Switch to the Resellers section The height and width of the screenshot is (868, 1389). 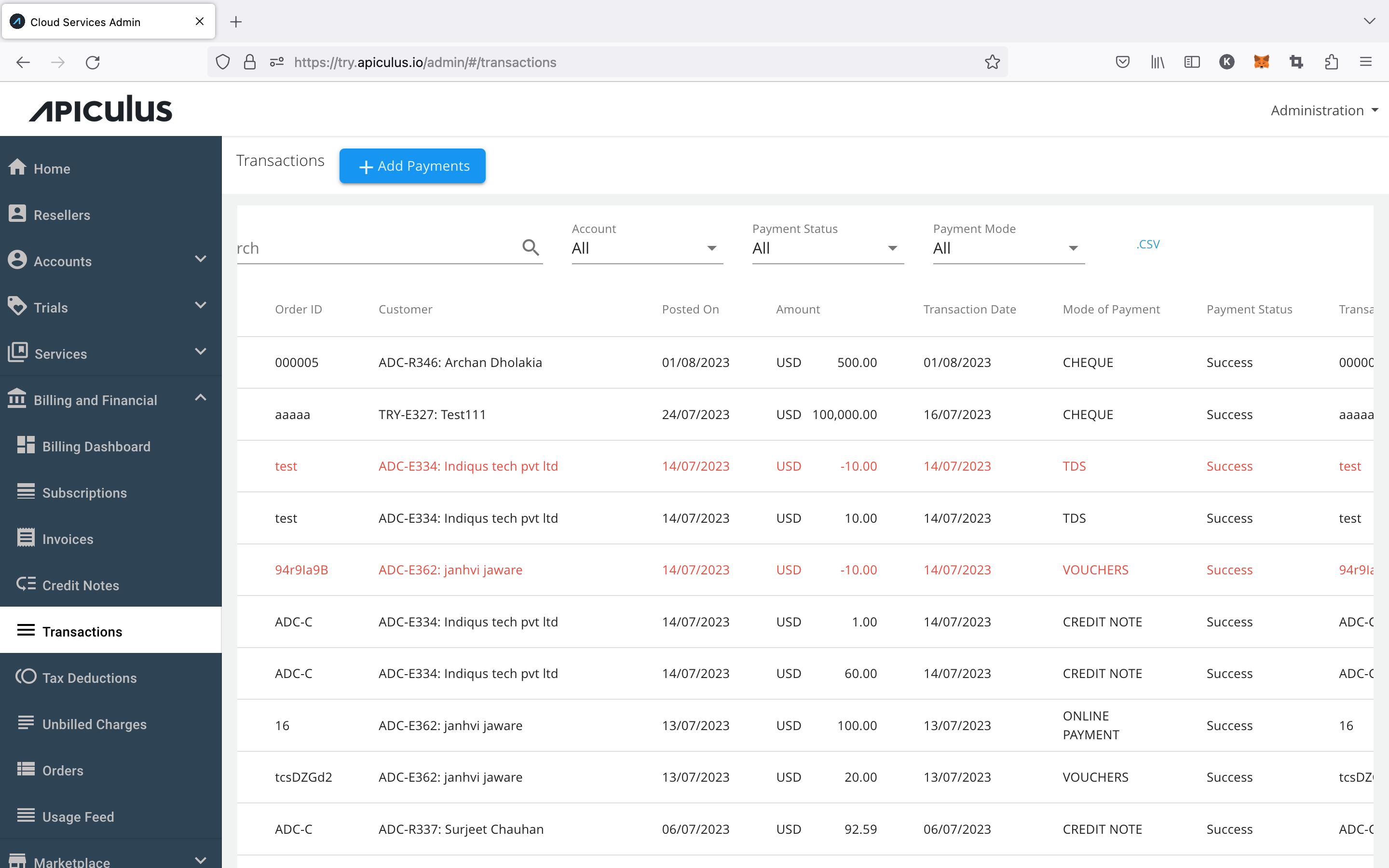(x=61, y=215)
